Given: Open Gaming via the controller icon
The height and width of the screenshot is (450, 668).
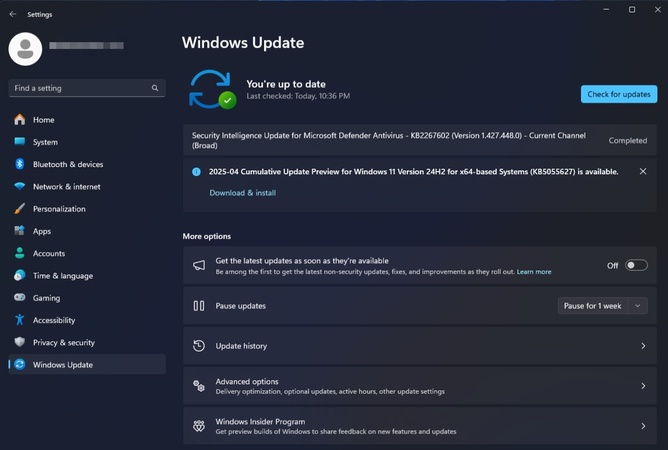Looking at the screenshot, I should coord(20,297).
